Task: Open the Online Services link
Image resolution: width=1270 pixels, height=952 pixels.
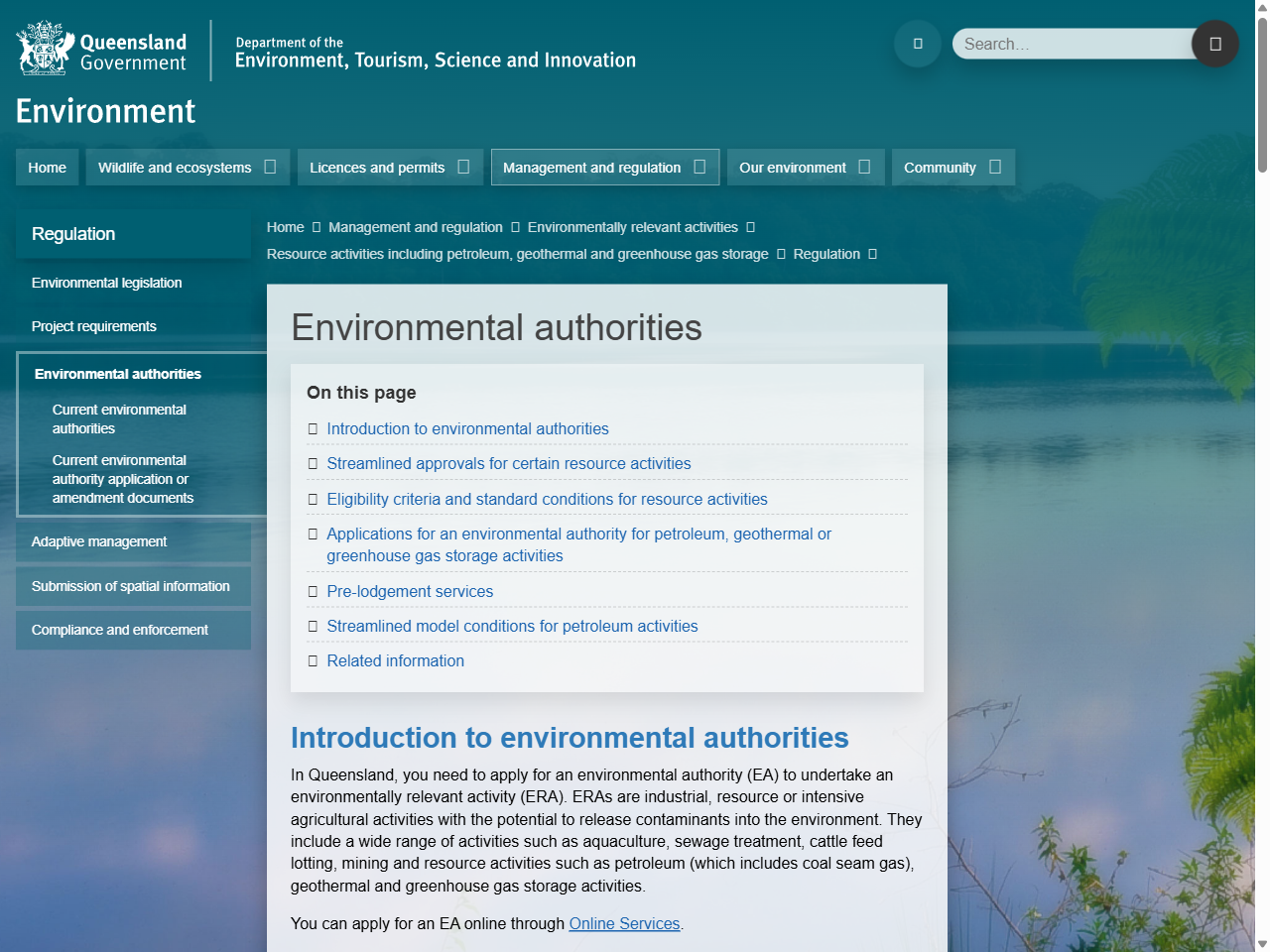Action: 624,923
